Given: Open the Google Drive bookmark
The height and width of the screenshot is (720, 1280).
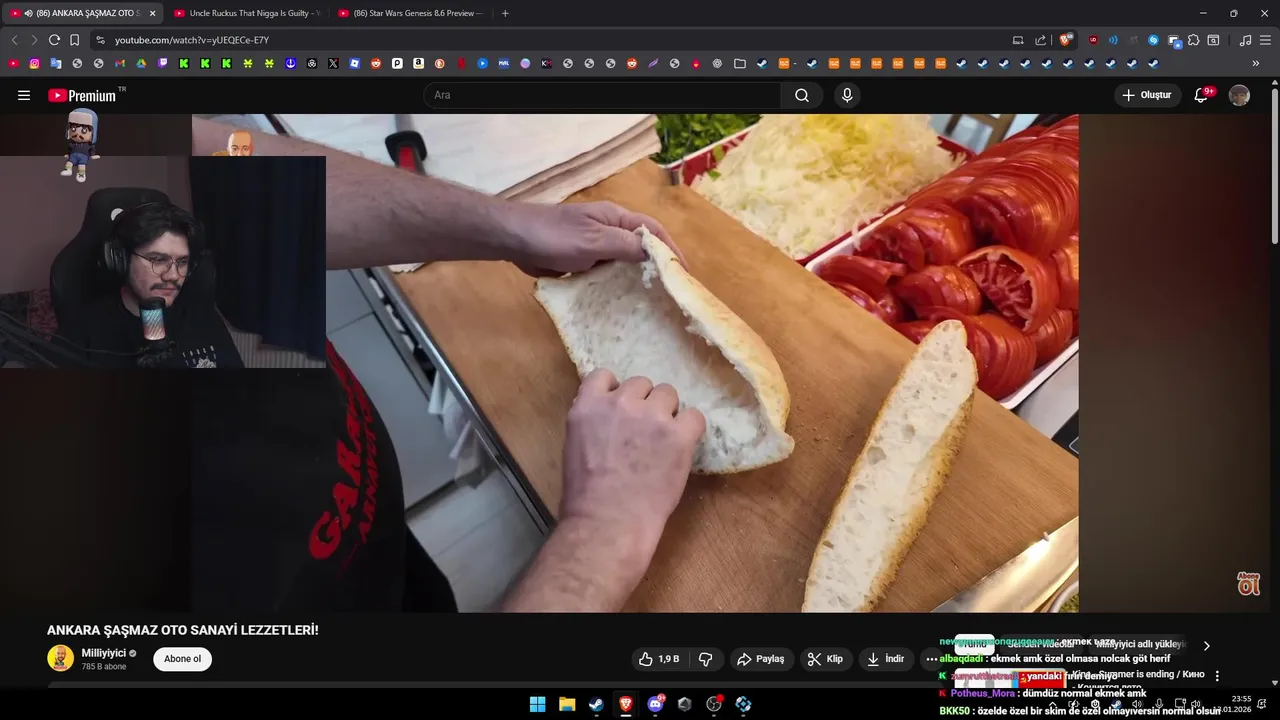Looking at the screenshot, I should [141, 63].
